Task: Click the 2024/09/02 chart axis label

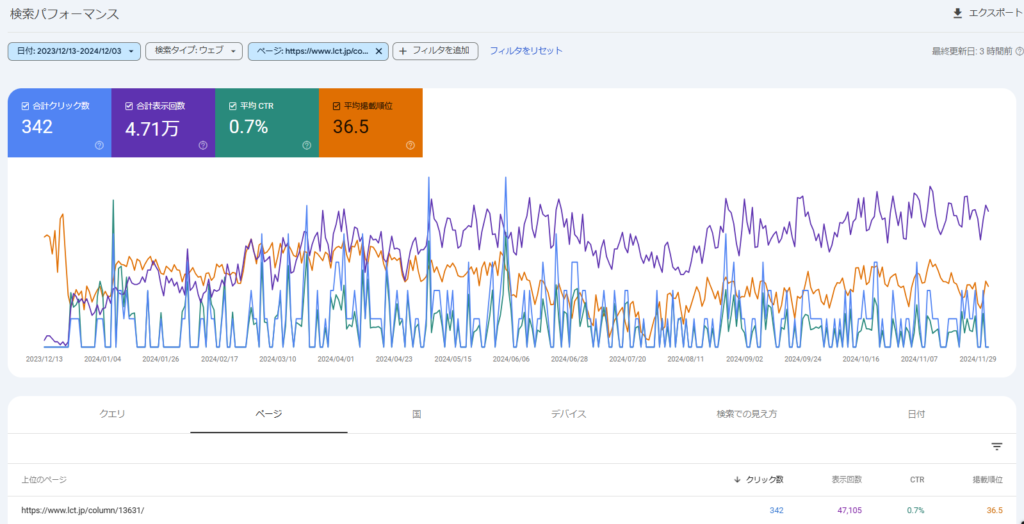Action: click(744, 359)
